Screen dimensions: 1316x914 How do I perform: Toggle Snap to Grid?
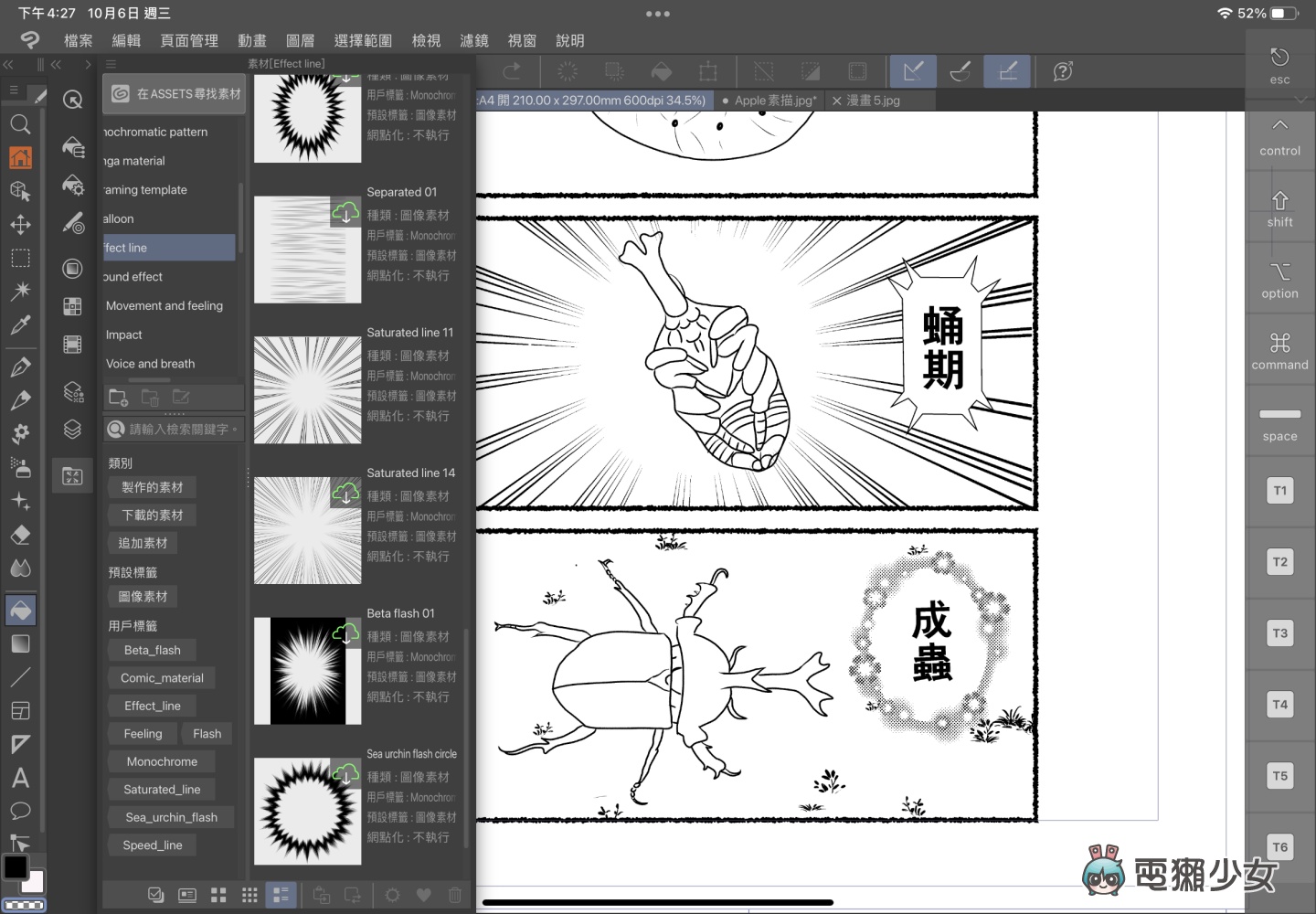click(x=1007, y=71)
